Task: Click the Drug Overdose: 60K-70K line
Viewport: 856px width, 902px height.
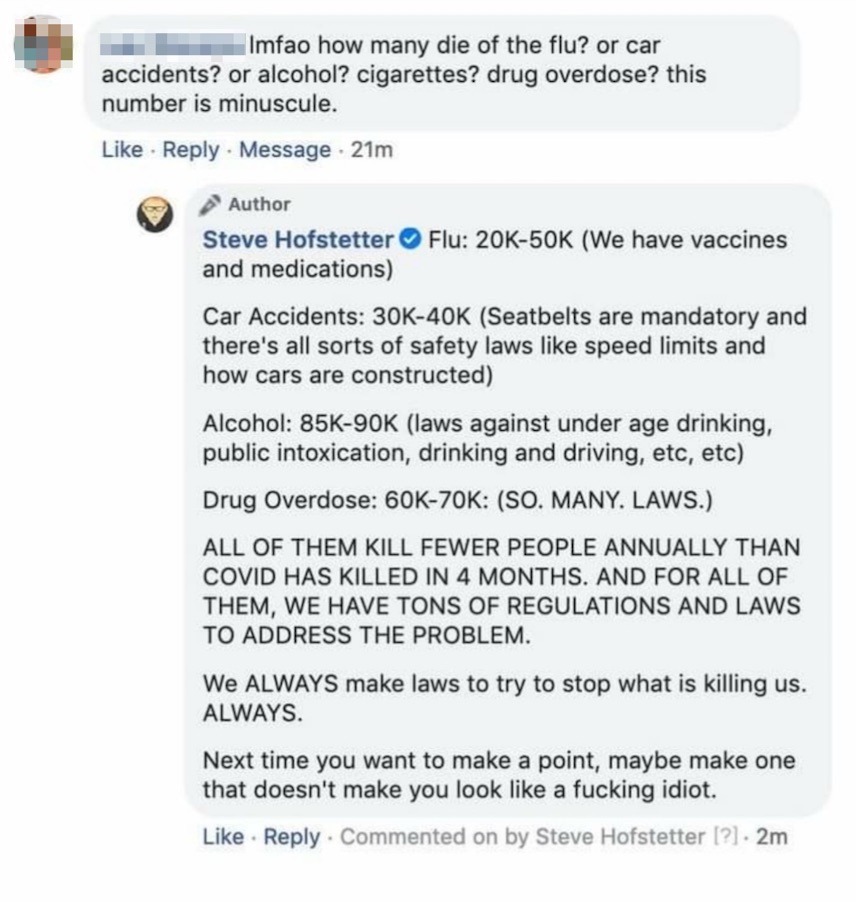Action: 457,500
